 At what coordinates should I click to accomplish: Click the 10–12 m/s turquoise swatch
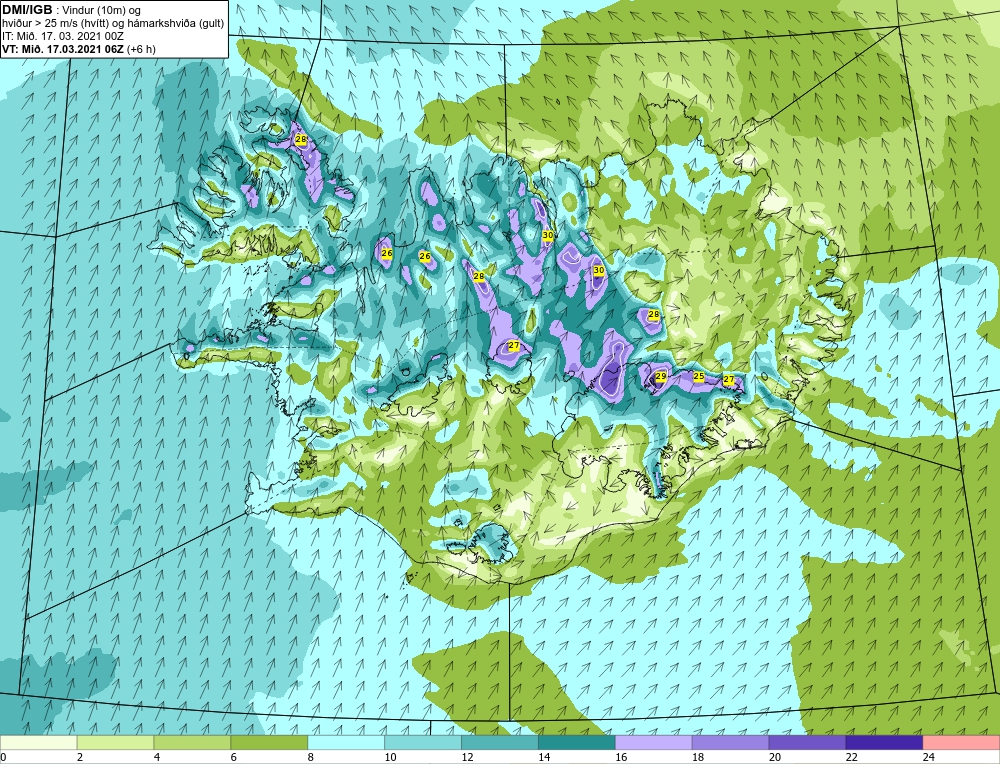pyautogui.click(x=423, y=742)
